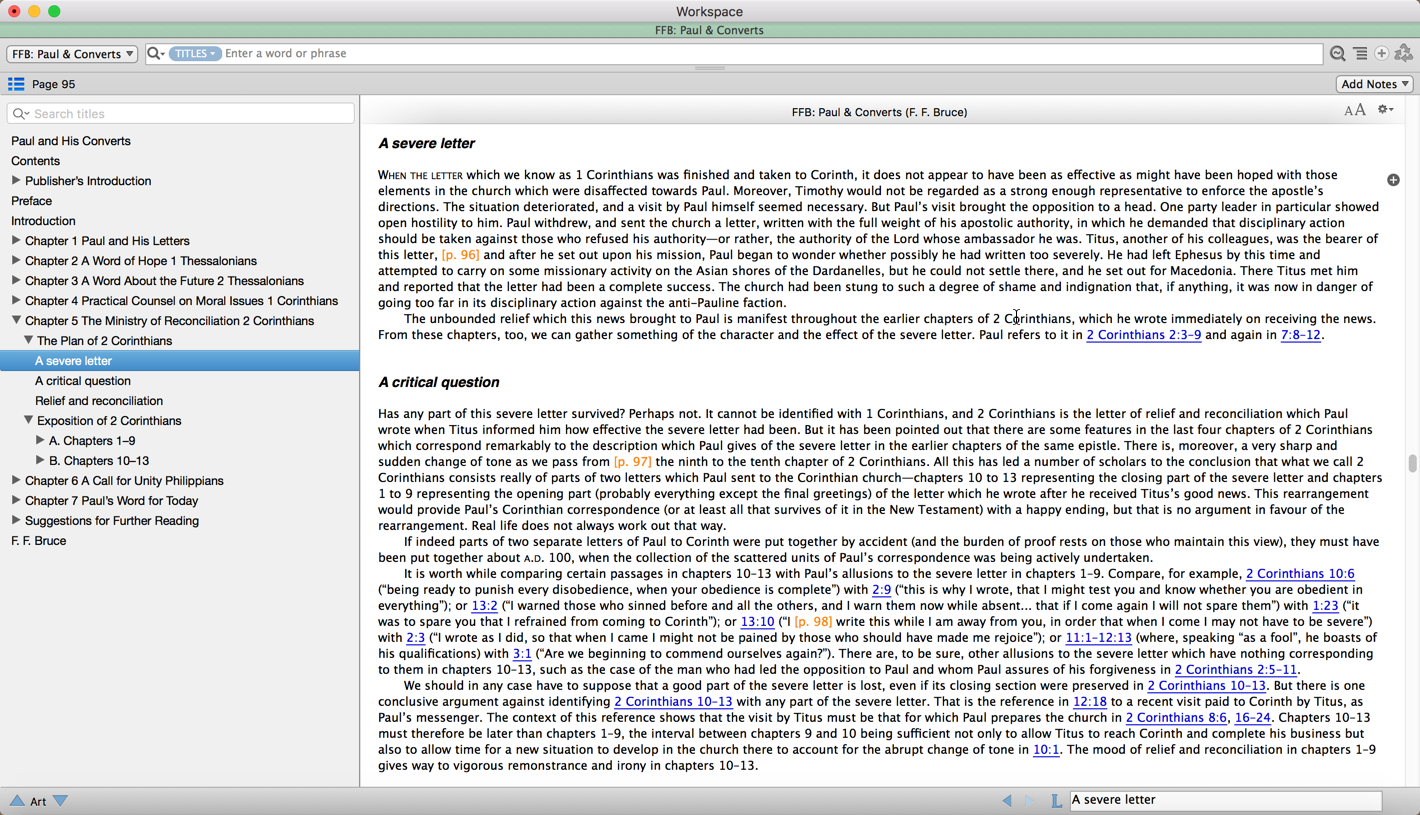Click the A critical question heading in text
Image resolution: width=1420 pixels, height=815 pixels.
[439, 383]
